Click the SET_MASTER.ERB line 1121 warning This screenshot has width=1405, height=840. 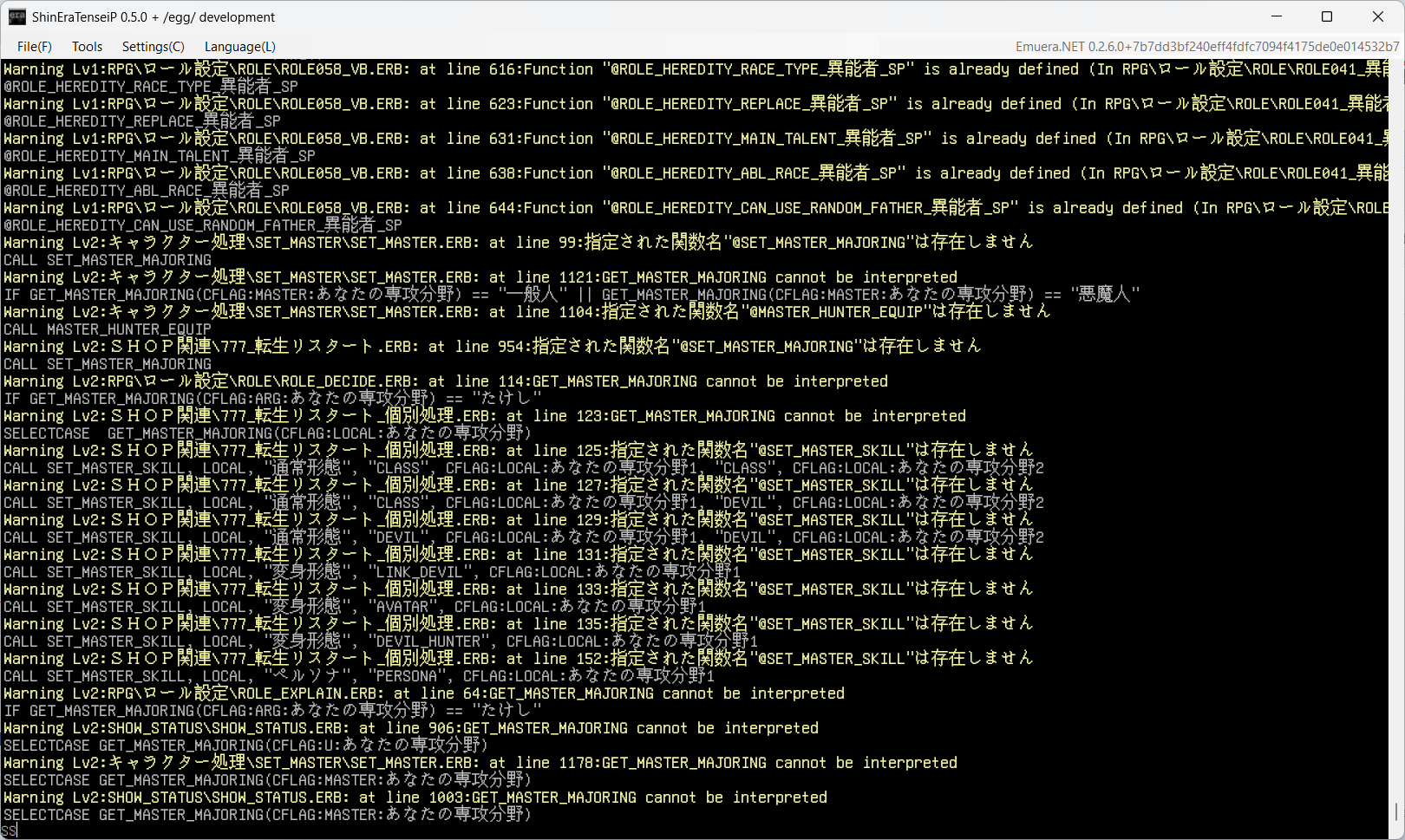(480, 277)
